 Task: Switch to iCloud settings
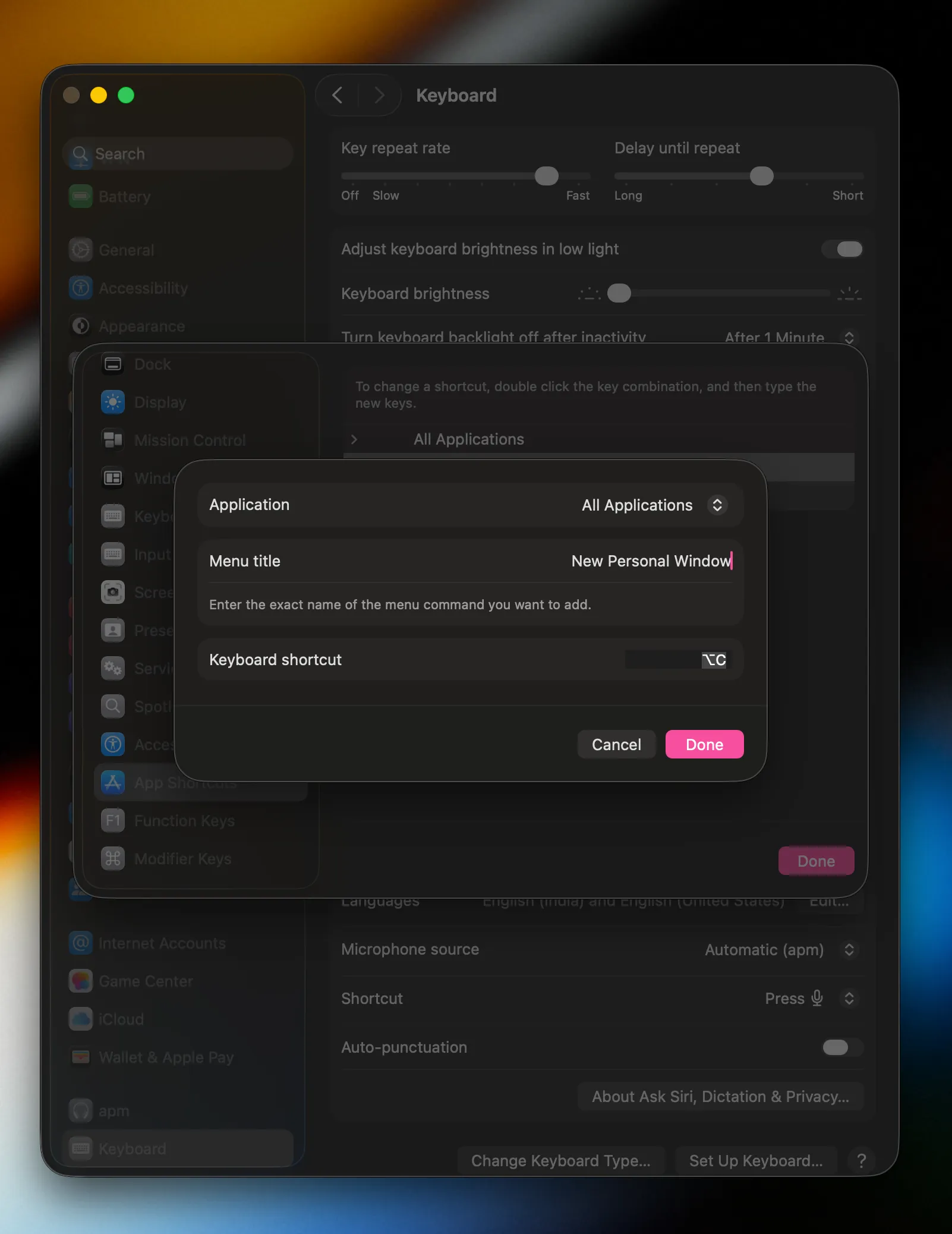point(121,1019)
